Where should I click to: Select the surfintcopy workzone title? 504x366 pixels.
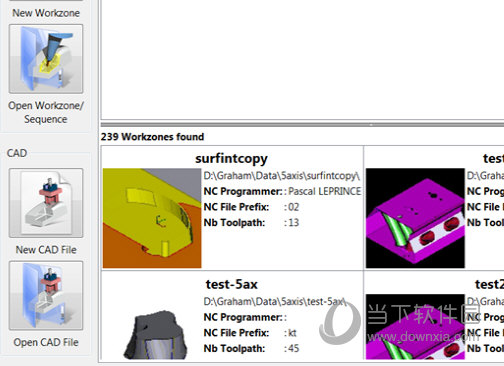pos(231,159)
